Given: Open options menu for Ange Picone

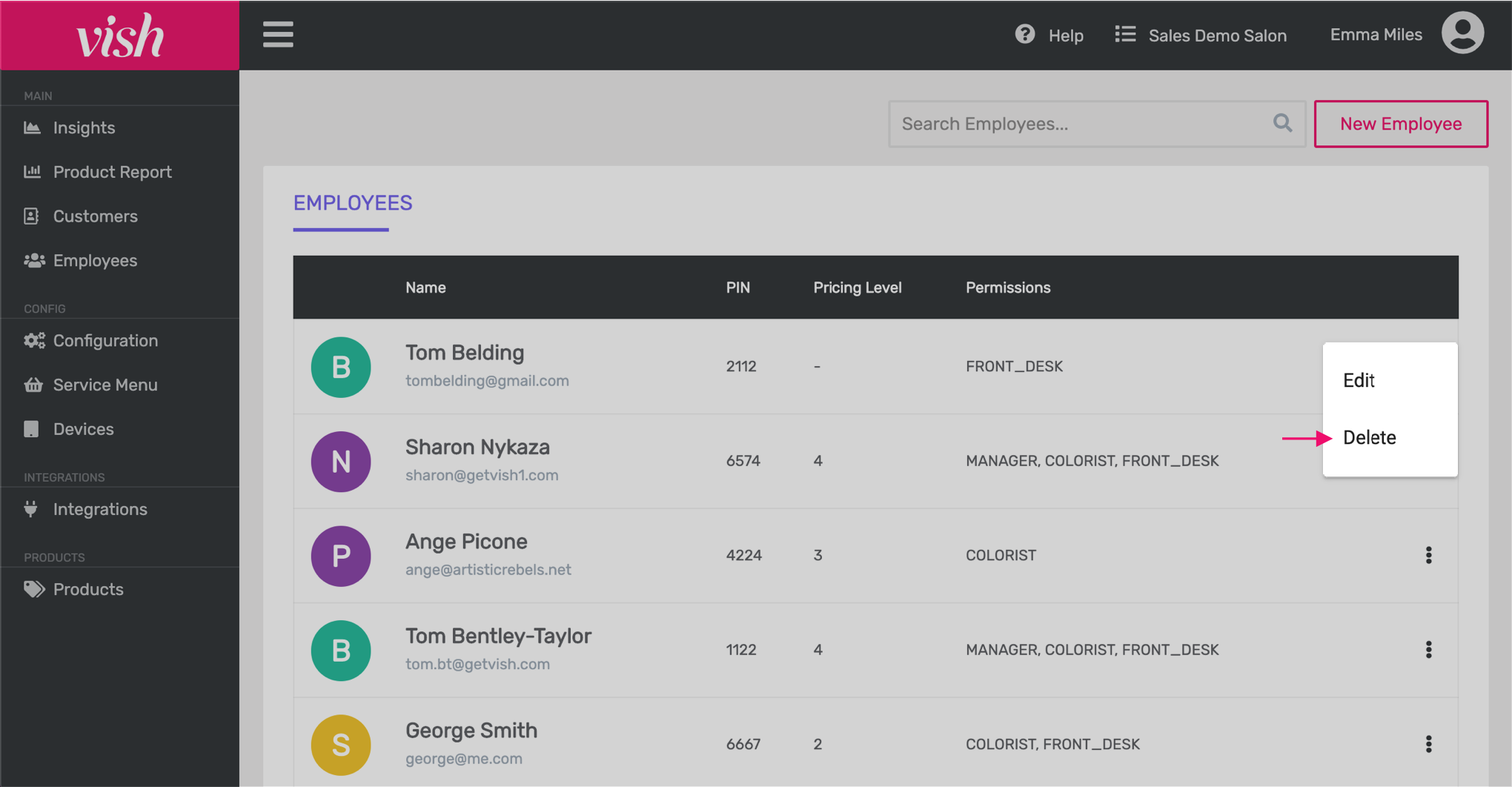Looking at the screenshot, I should point(1428,555).
